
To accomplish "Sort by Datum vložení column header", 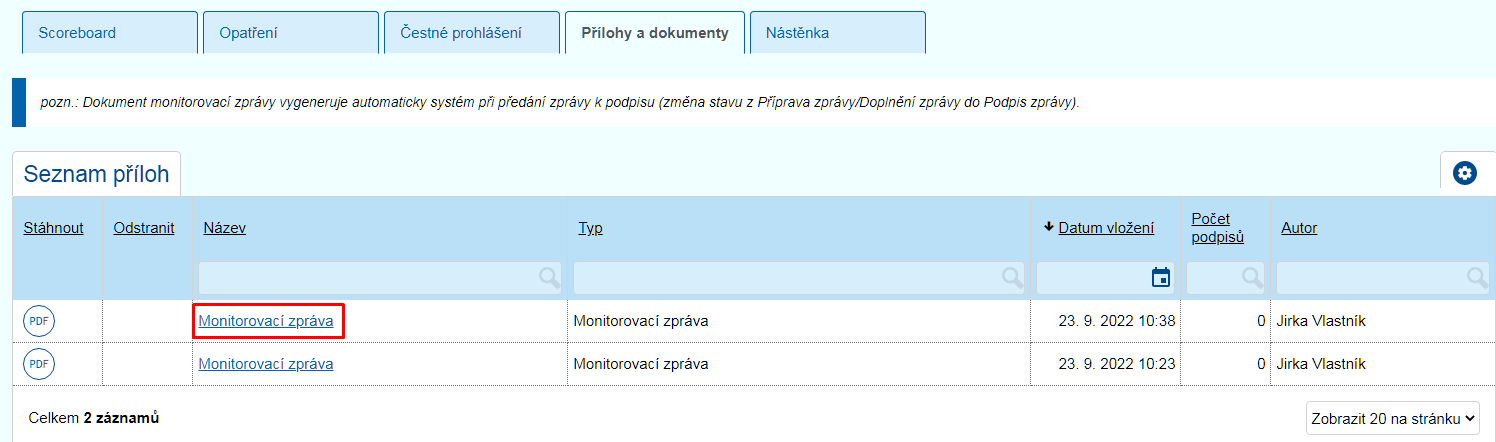I will coord(1106,228).
